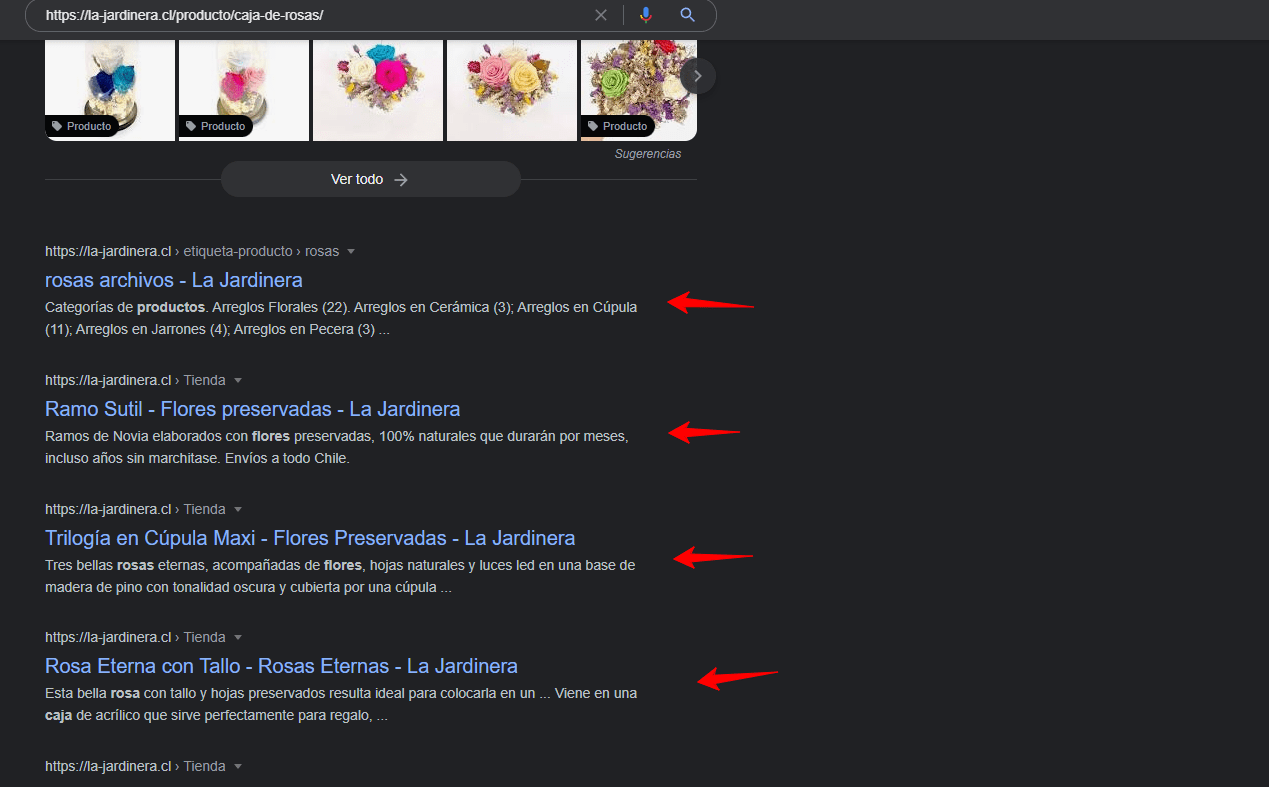The image size is (1269, 787).
Task: Click the 'Ver todo' button
Action: click(x=371, y=179)
